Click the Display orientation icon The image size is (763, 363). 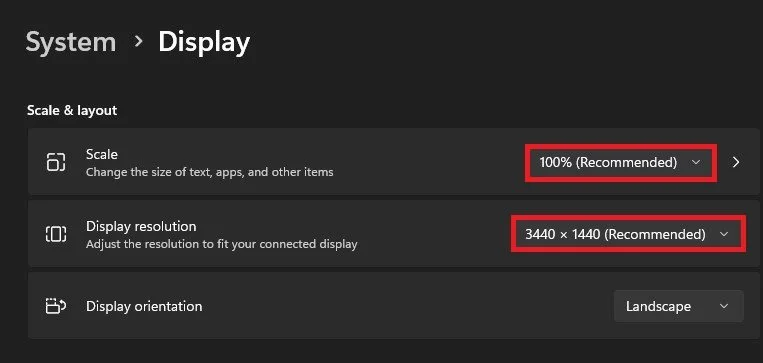[x=55, y=306]
